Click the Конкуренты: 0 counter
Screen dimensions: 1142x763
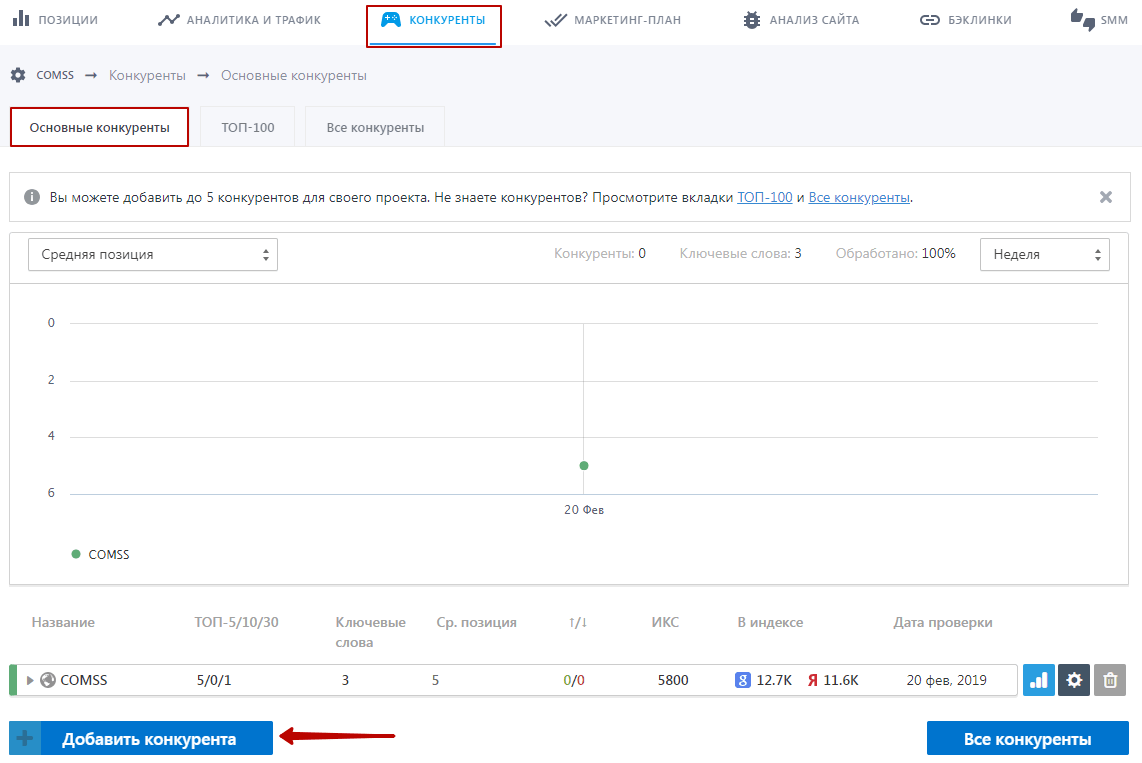coord(600,253)
